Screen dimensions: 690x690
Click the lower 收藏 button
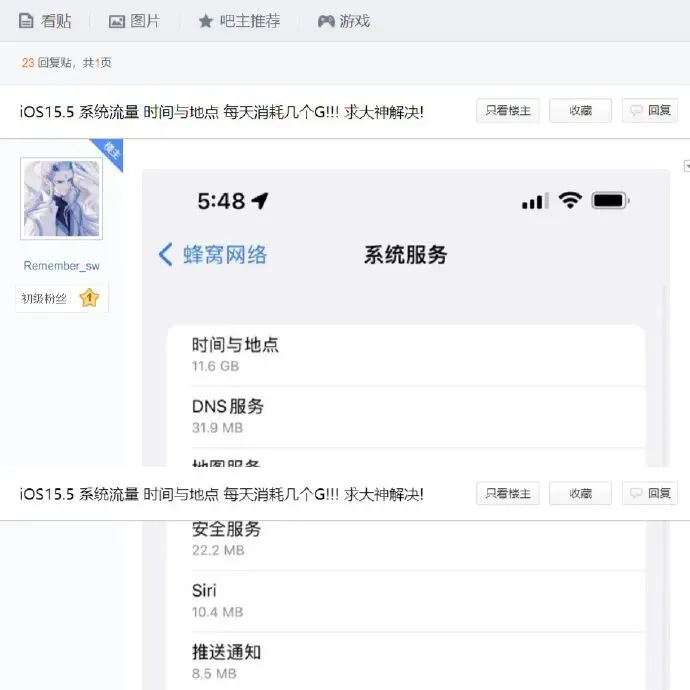580,493
